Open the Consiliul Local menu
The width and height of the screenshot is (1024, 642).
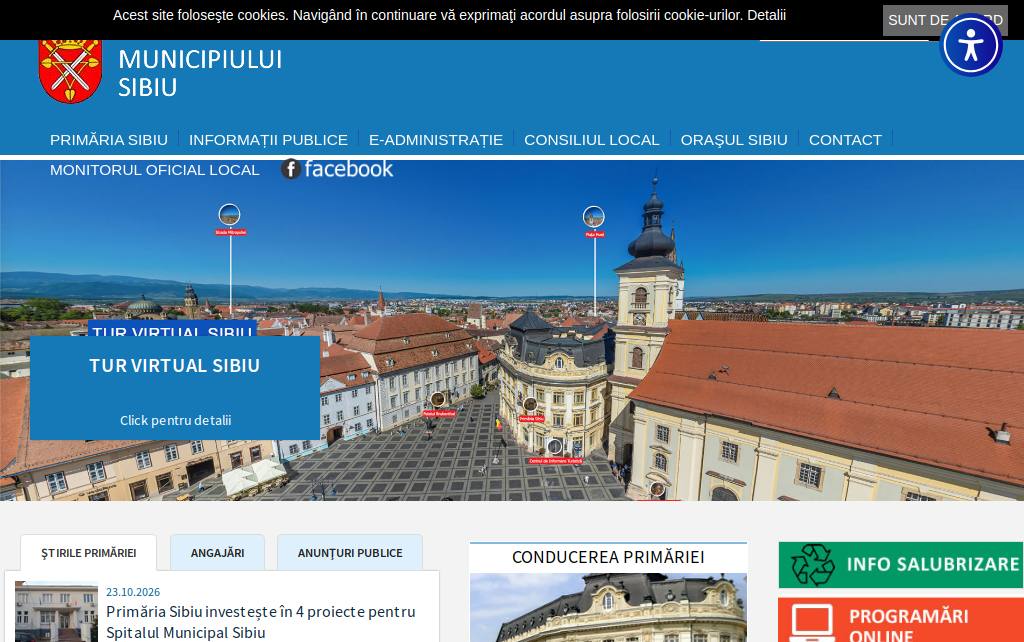592,140
